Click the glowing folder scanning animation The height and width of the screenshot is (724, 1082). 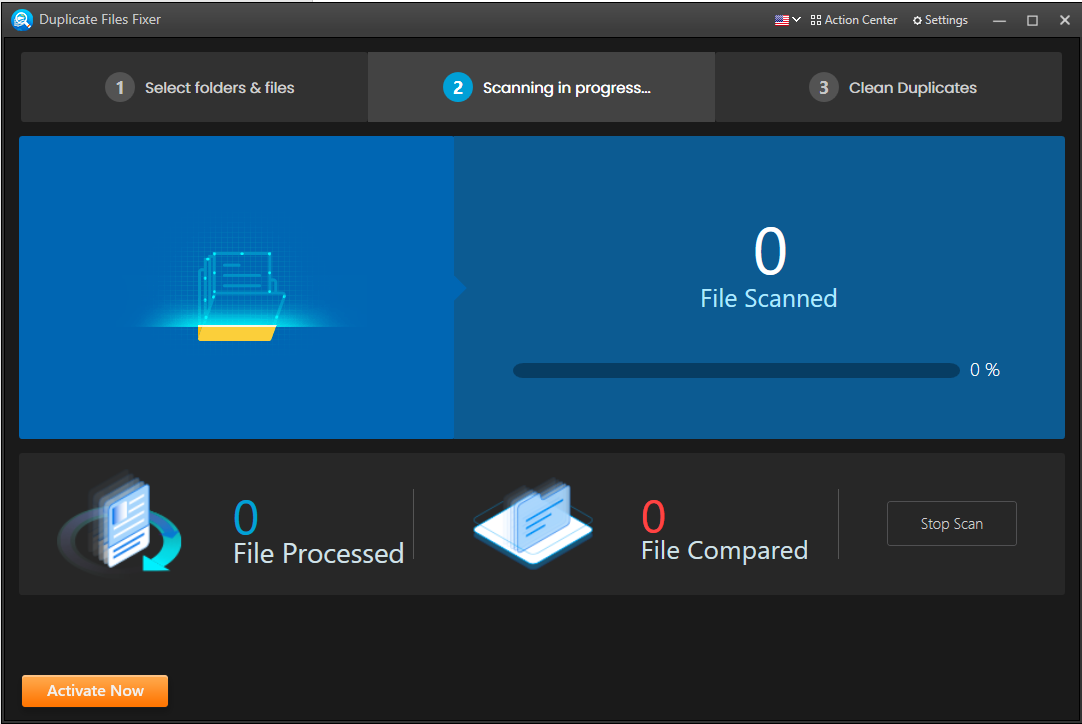click(240, 295)
